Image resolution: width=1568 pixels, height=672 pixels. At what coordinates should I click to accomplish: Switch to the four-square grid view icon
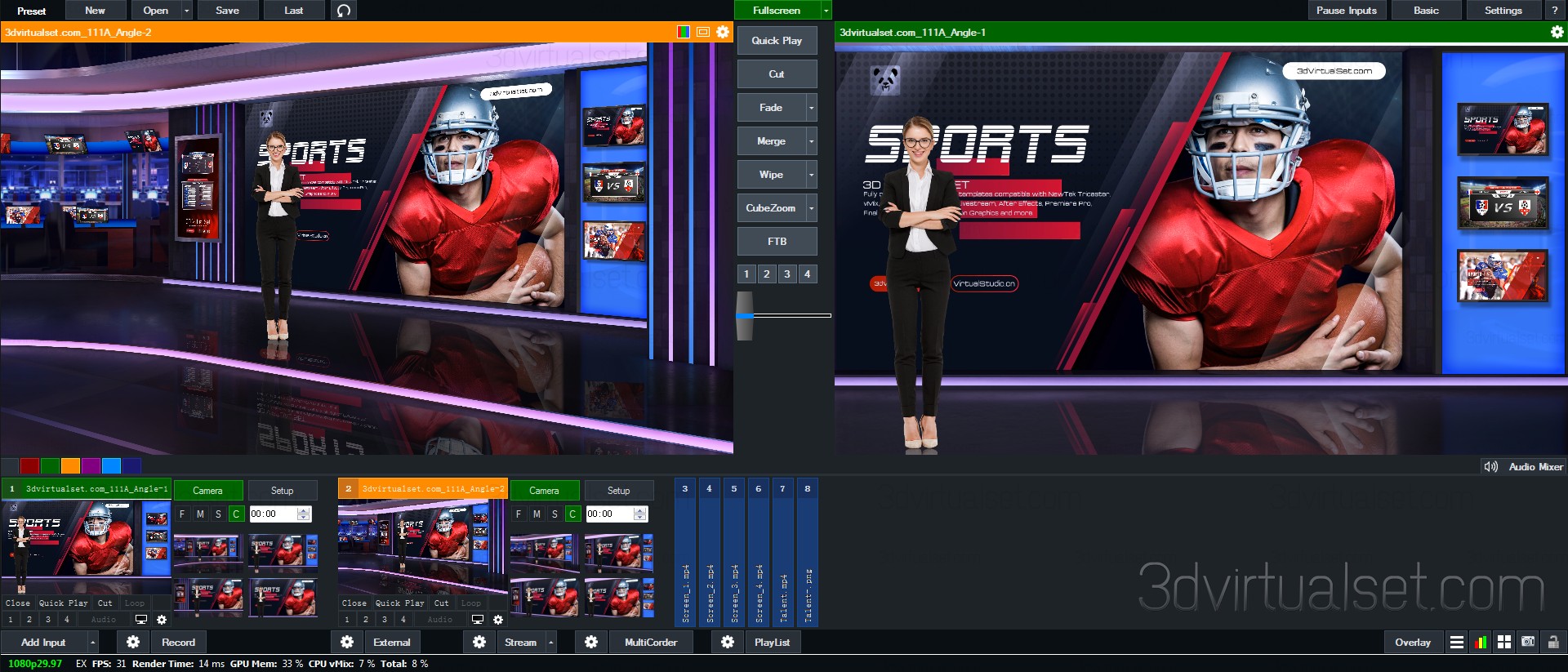(x=1504, y=642)
